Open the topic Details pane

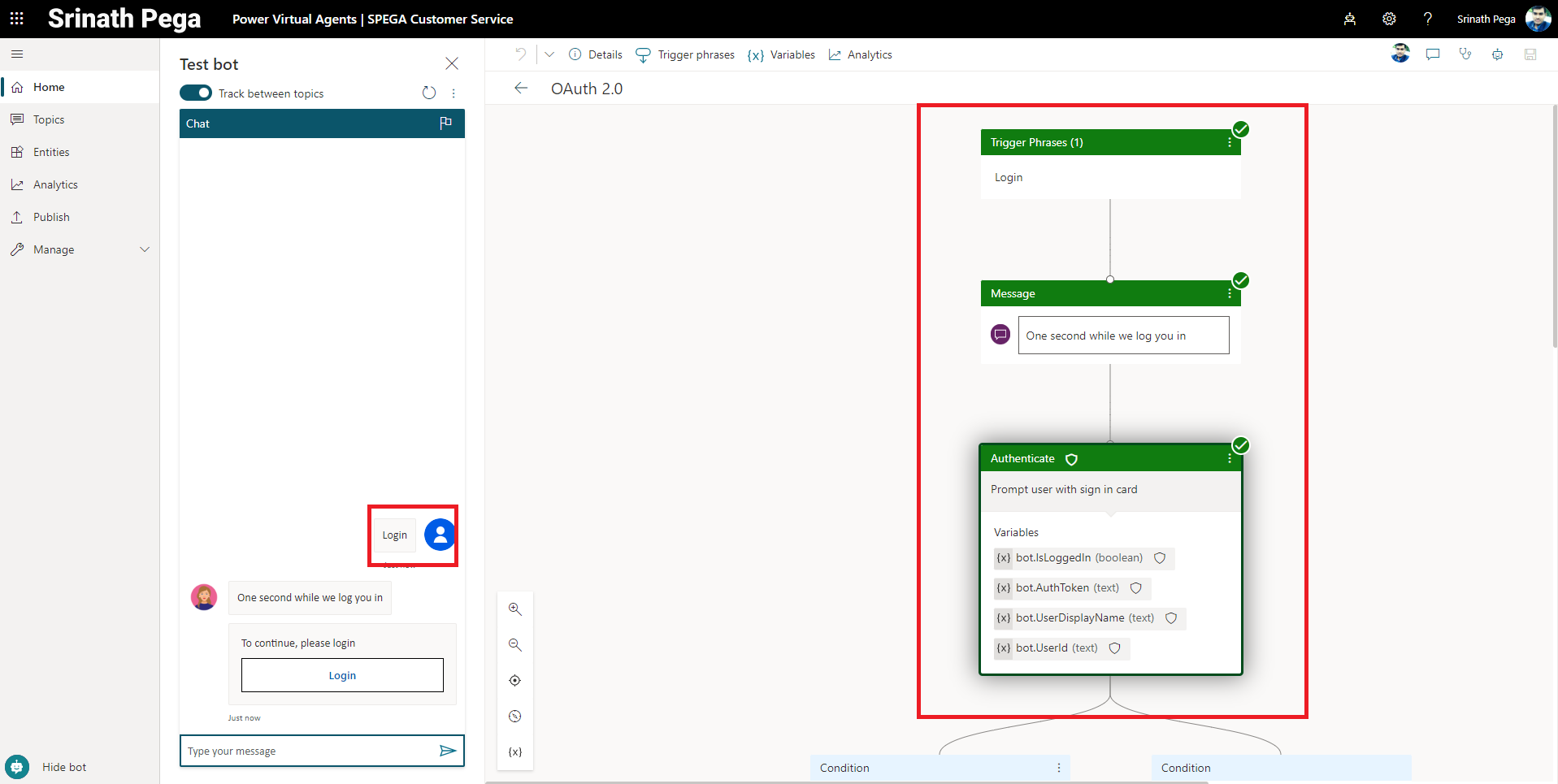click(x=596, y=54)
